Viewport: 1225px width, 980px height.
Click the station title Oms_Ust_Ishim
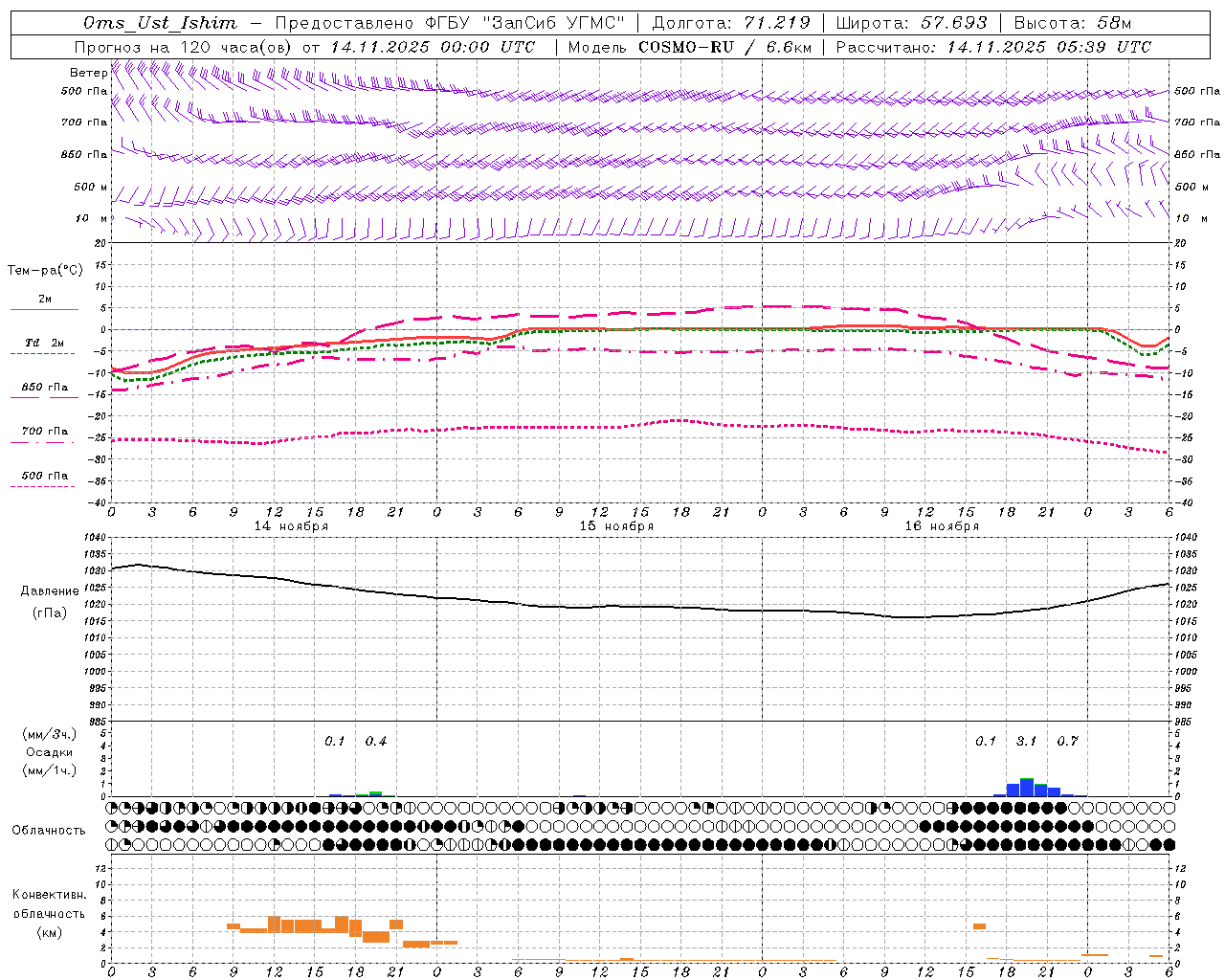(160, 23)
